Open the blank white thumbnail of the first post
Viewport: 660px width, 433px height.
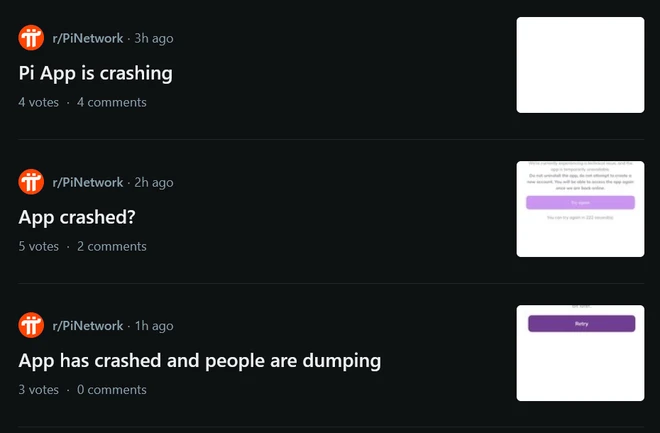click(580, 65)
